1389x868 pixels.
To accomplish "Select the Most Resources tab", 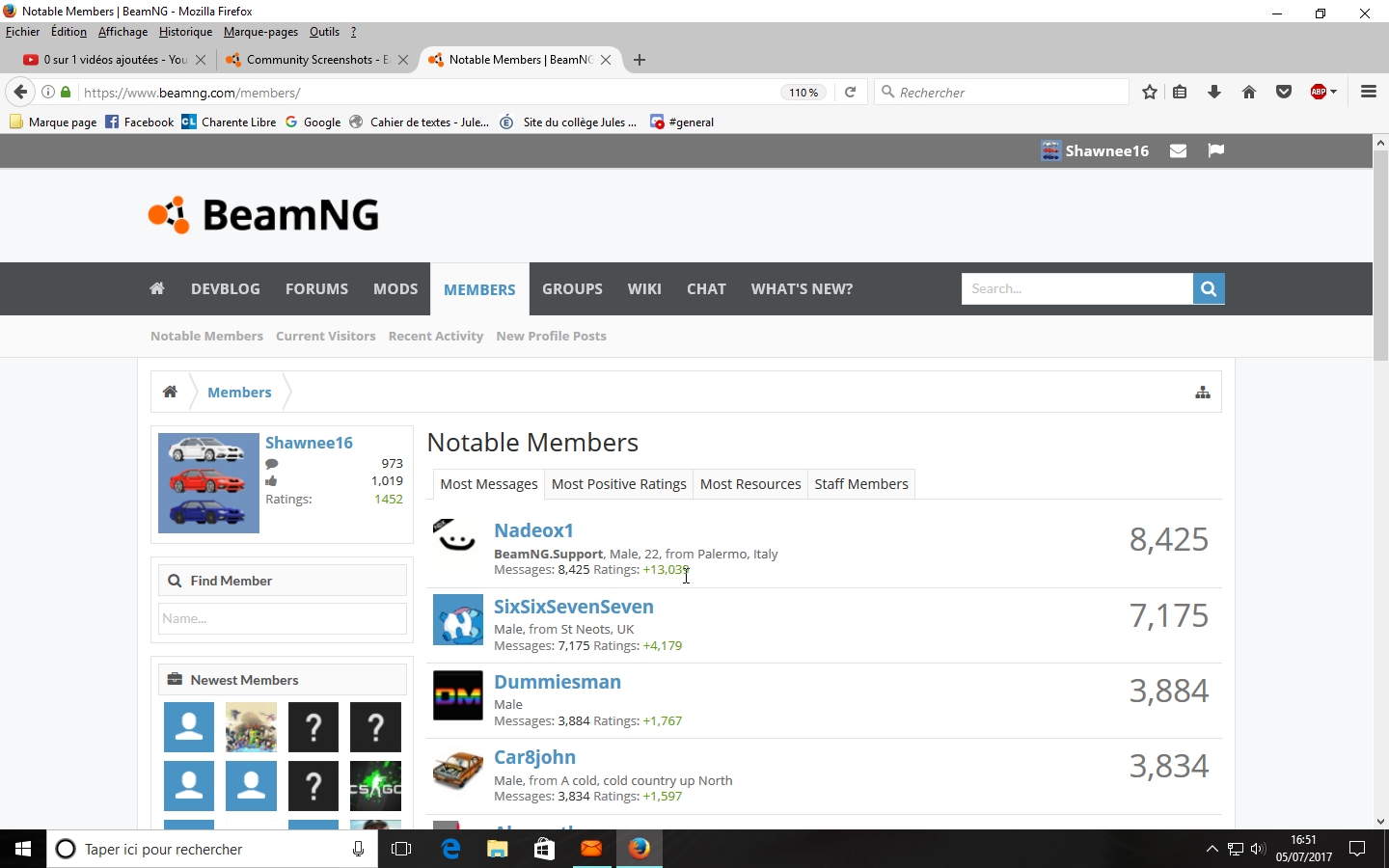I will [x=750, y=484].
